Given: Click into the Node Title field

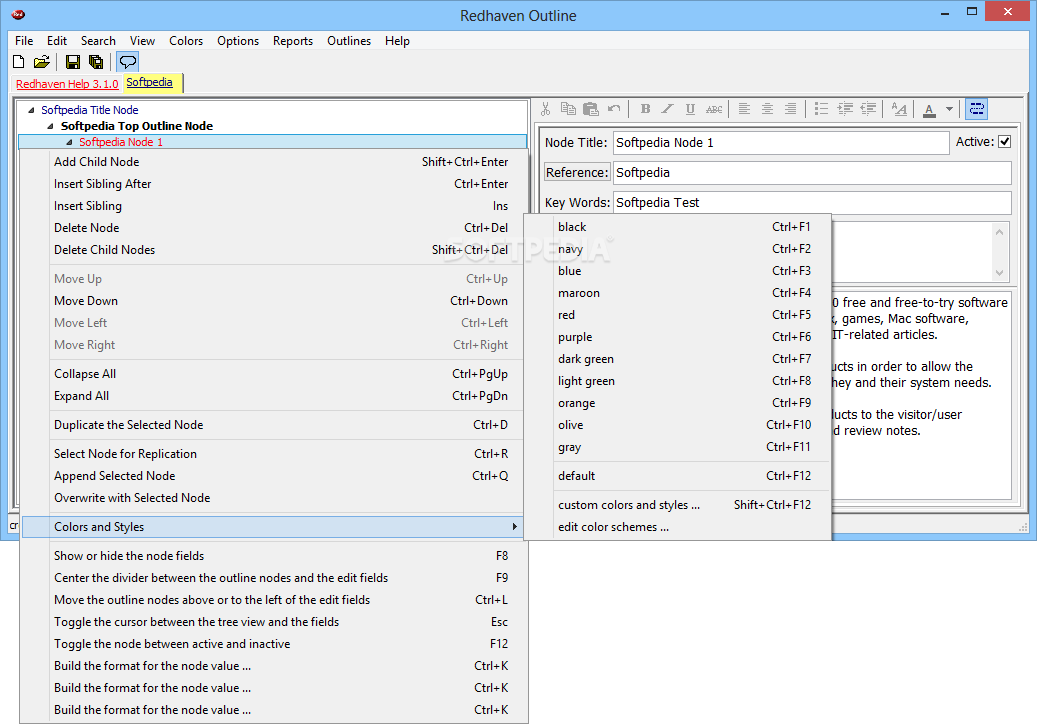Looking at the screenshot, I should (x=781, y=143).
